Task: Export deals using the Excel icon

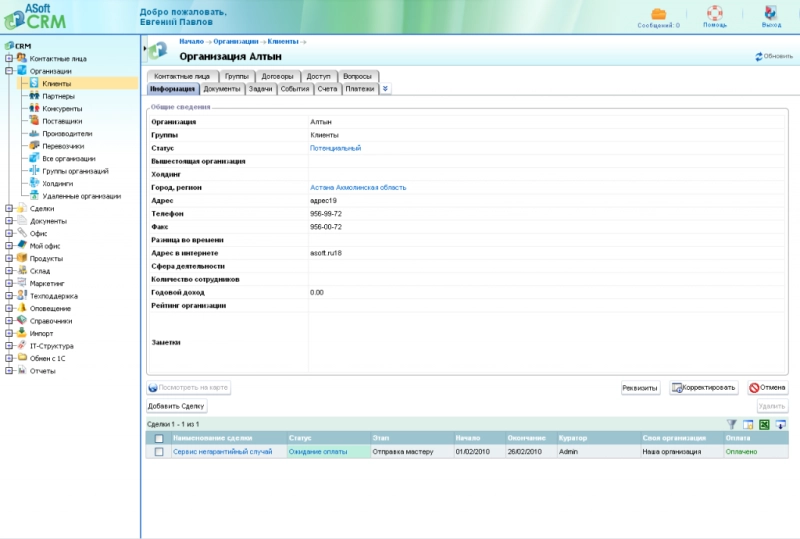Action: [x=763, y=425]
